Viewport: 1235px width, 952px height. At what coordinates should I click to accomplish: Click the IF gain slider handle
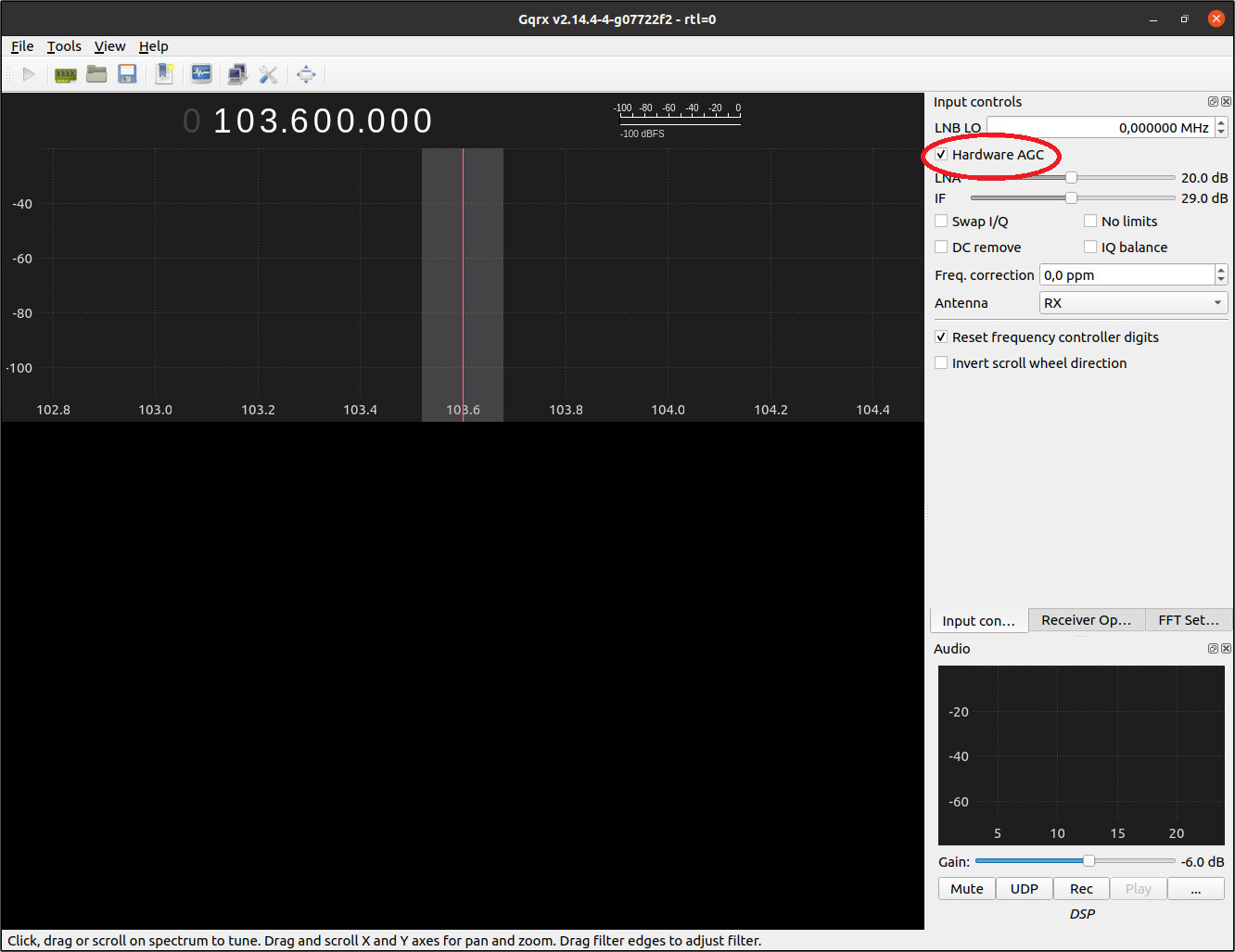point(1071,197)
